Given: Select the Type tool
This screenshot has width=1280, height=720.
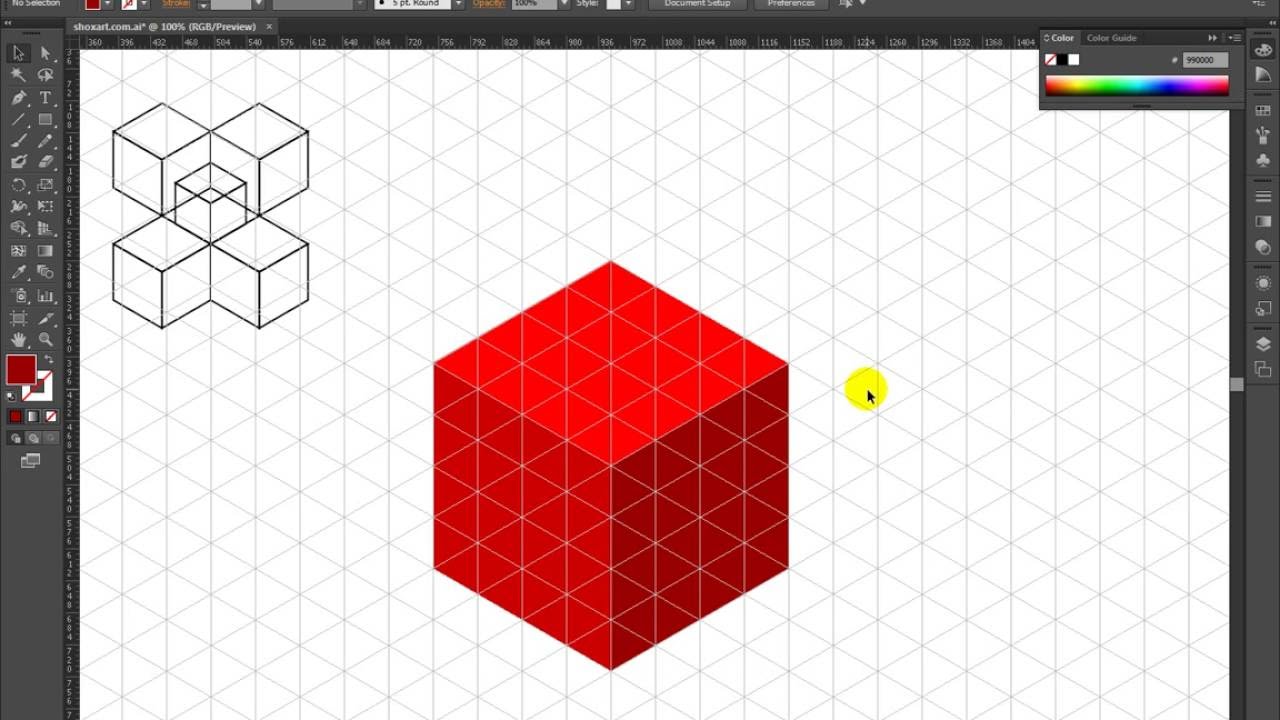Looking at the screenshot, I should 45,98.
